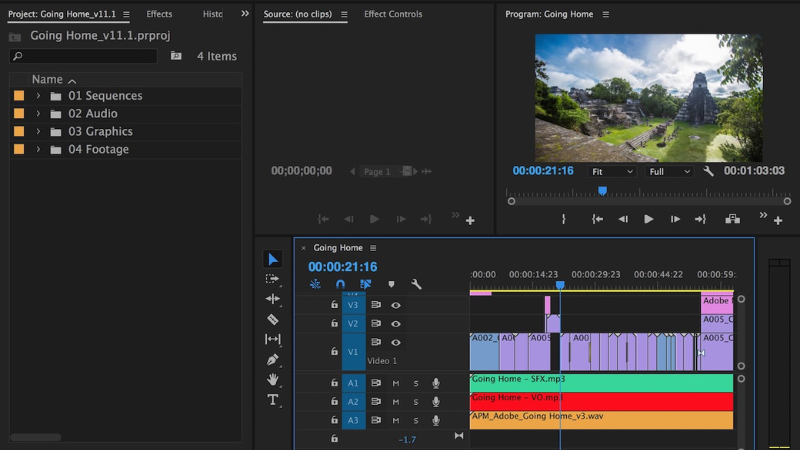Select the Hand tool
The height and width of the screenshot is (450, 800).
273,379
